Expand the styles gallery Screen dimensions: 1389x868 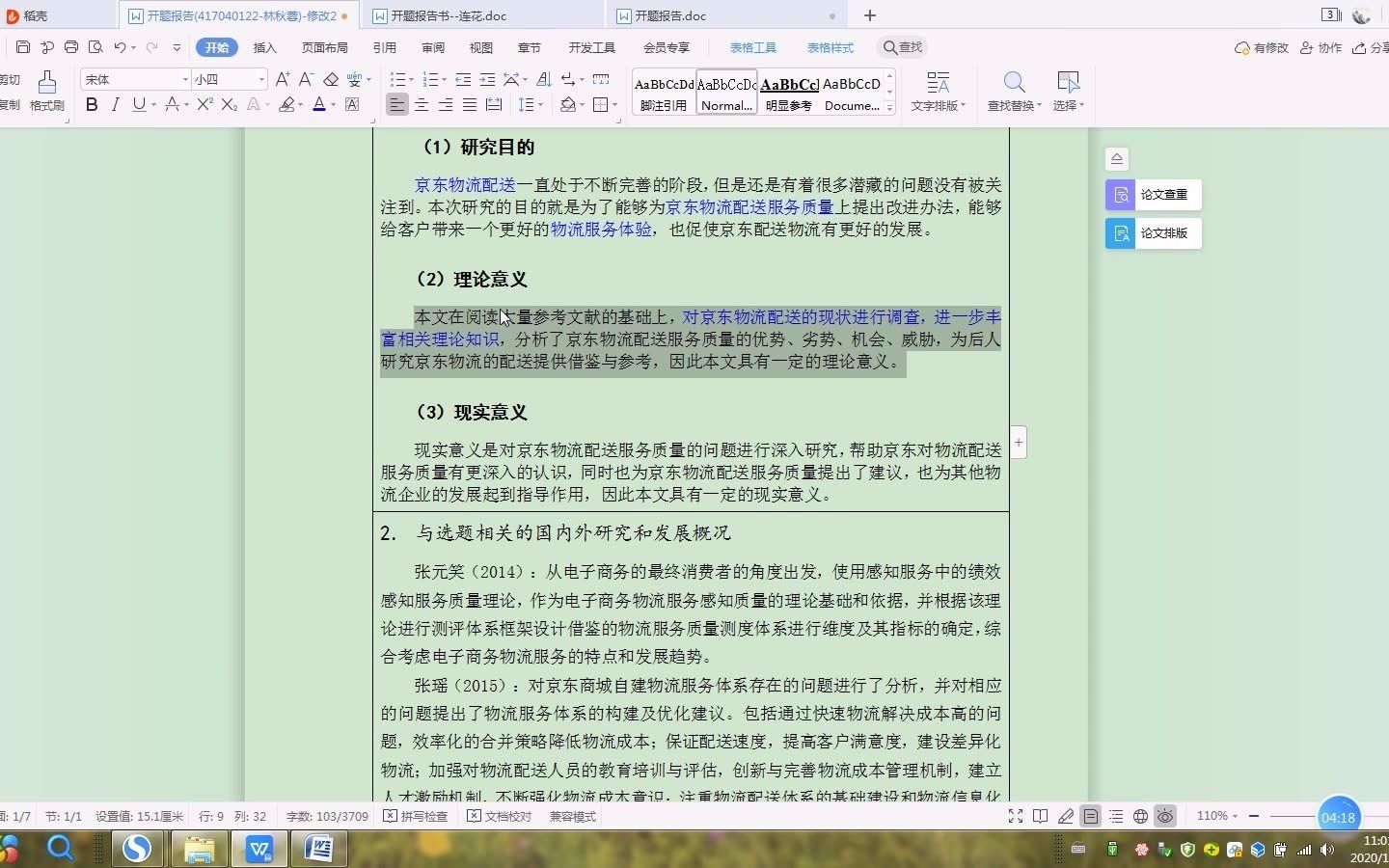tap(889, 108)
